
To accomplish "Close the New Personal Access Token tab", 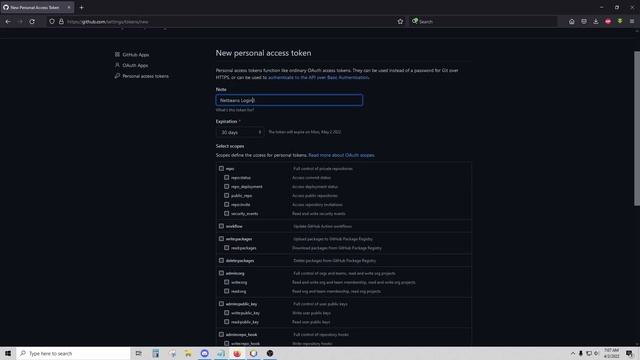I will 69,7.
